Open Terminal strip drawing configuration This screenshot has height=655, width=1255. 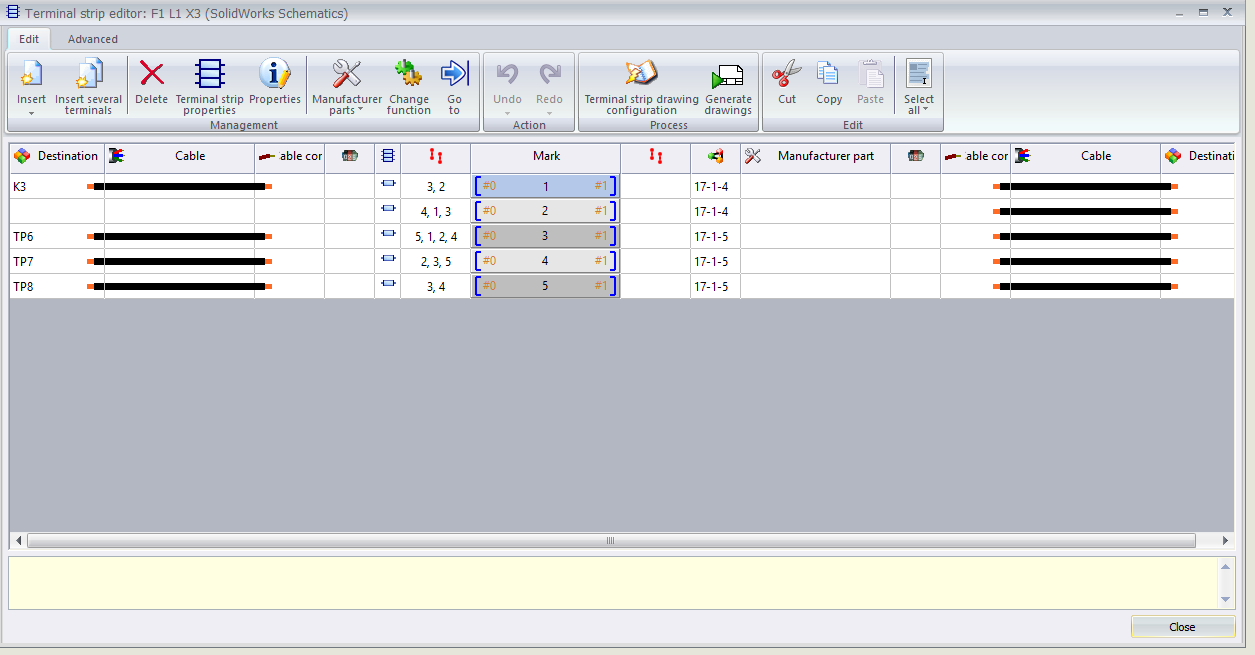(x=641, y=76)
